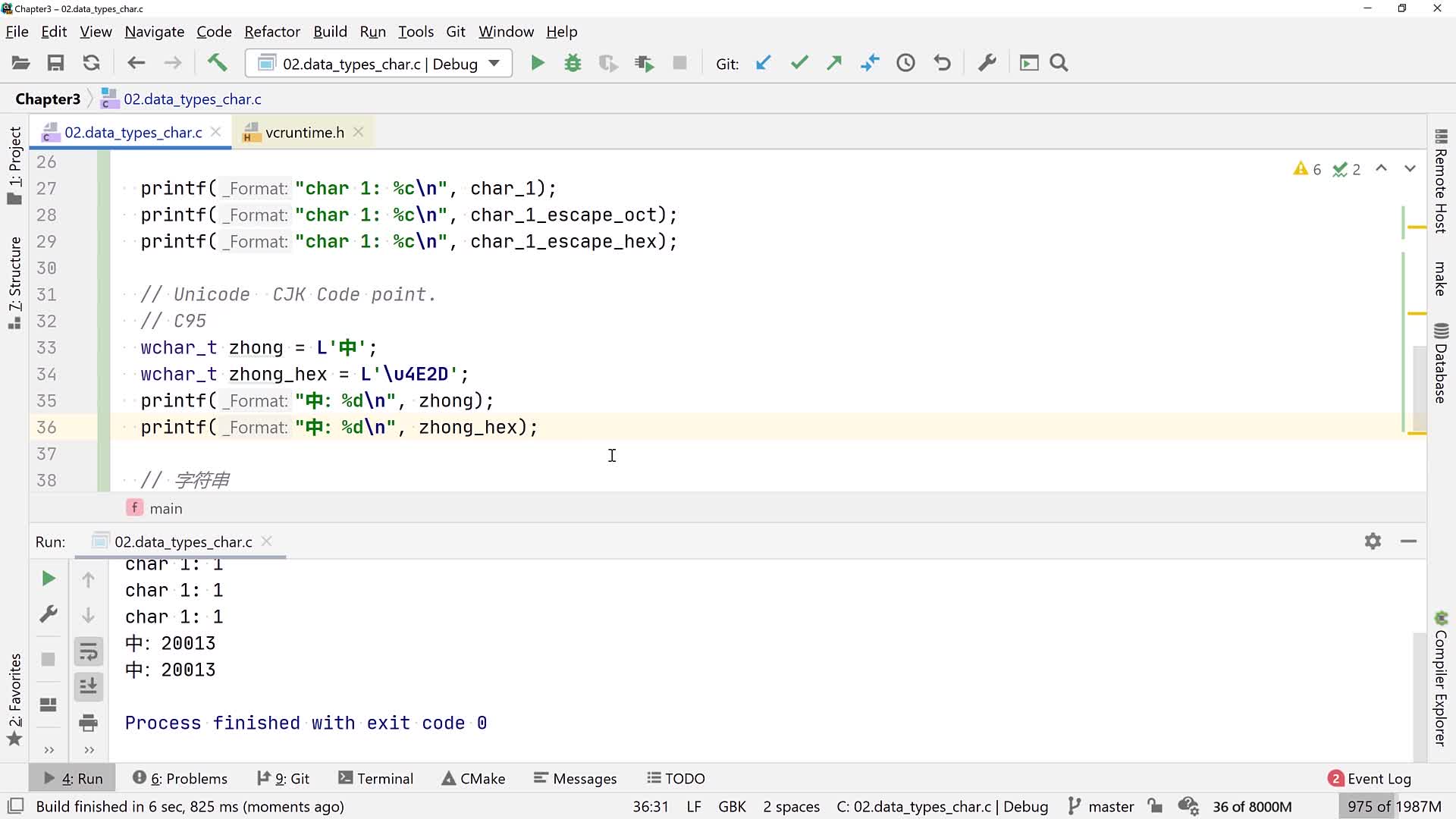Start debugging with the bug icon
This screenshot has width=1456, height=819.
point(573,64)
